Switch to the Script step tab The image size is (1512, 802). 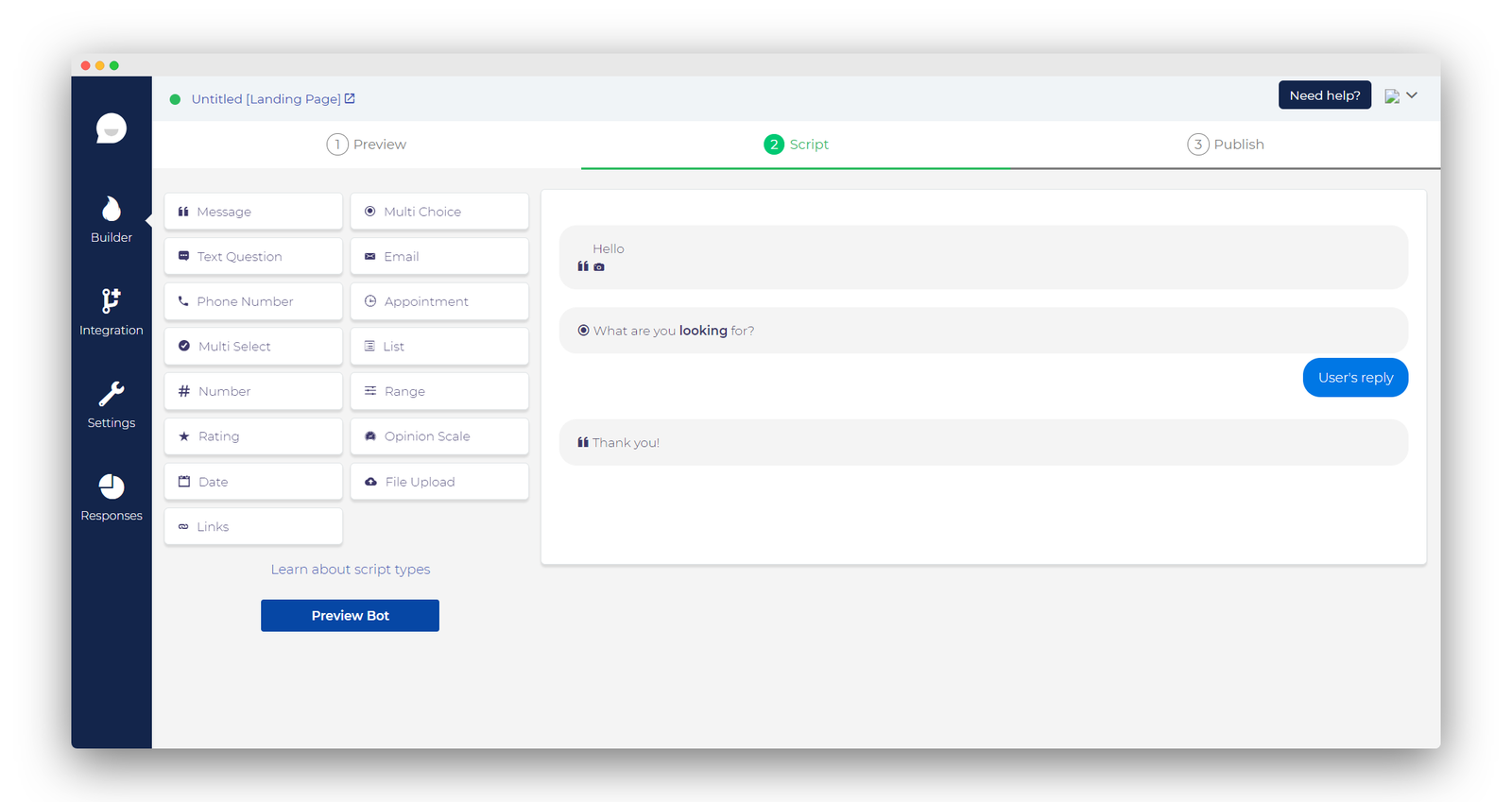796,145
